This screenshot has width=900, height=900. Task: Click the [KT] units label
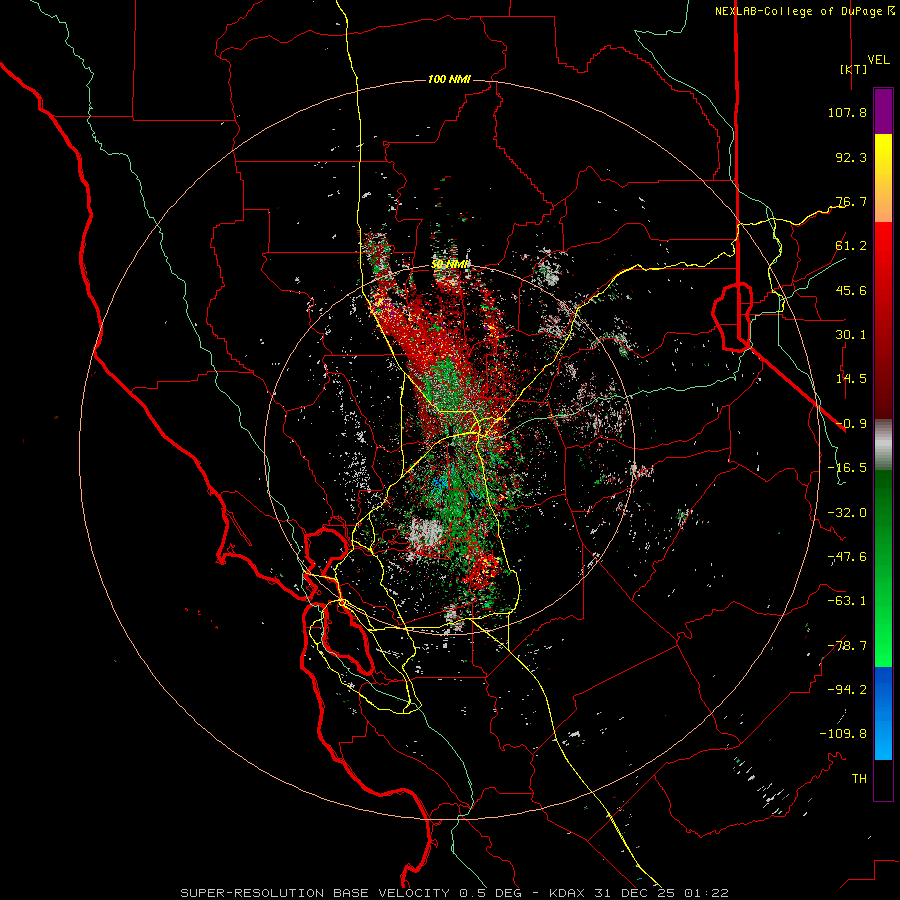tap(854, 69)
